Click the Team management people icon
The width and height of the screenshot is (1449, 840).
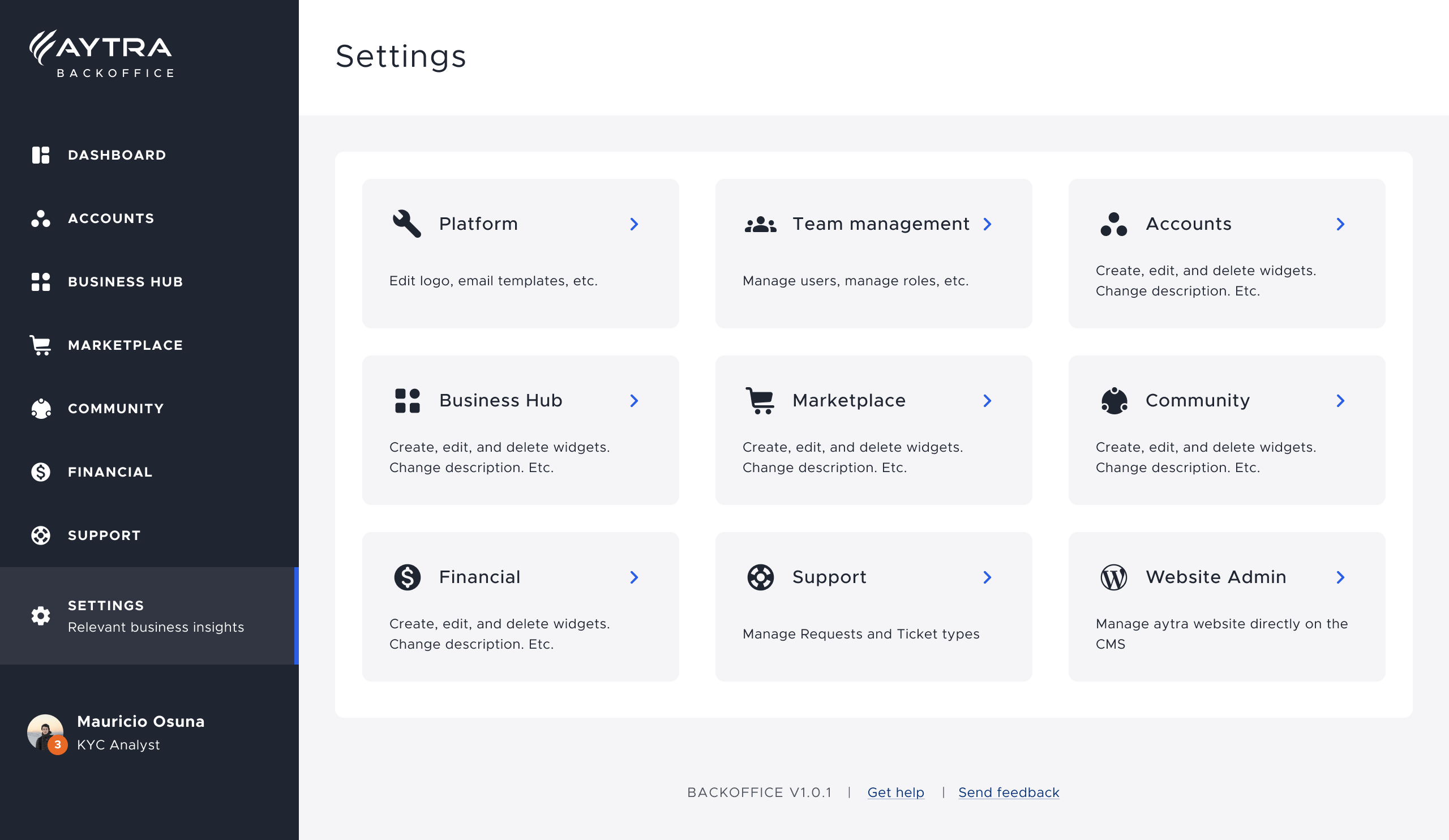[x=760, y=224]
